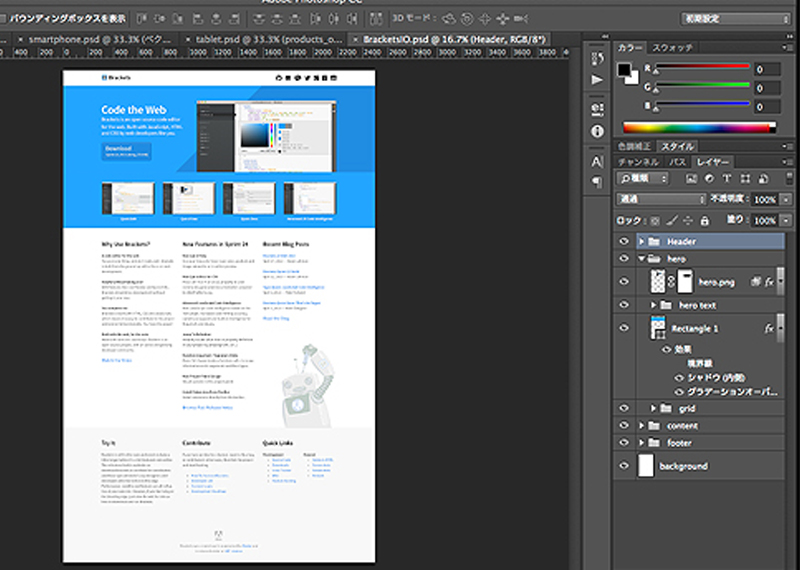This screenshot has height=570, width=800.
Task: Open the History panel icon in the dock
Action: (x=597, y=58)
